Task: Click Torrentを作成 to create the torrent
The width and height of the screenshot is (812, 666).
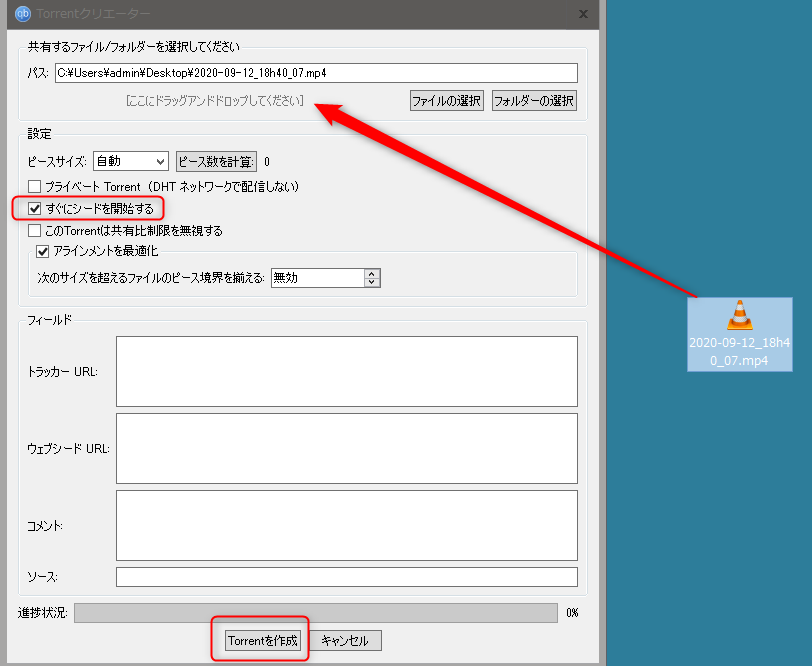Action: tap(263, 640)
